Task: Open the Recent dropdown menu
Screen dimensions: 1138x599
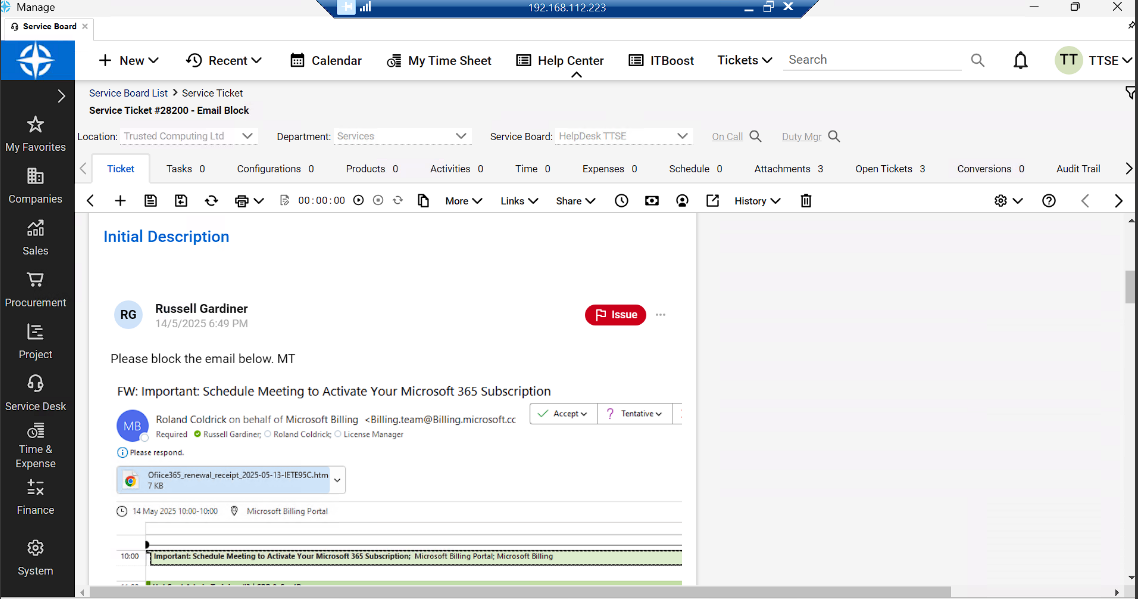Action: (x=224, y=60)
